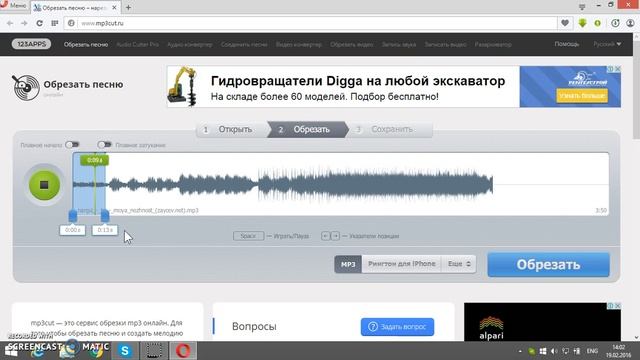This screenshot has width=640, height=360.
Task: Open Opera from the taskbar
Action: [x=183, y=351]
